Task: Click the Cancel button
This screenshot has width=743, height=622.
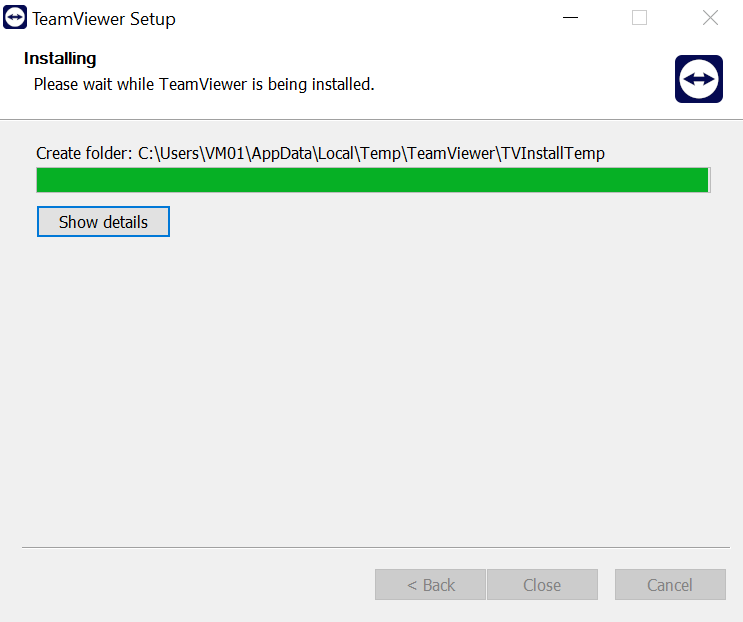Action: pos(670,585)
